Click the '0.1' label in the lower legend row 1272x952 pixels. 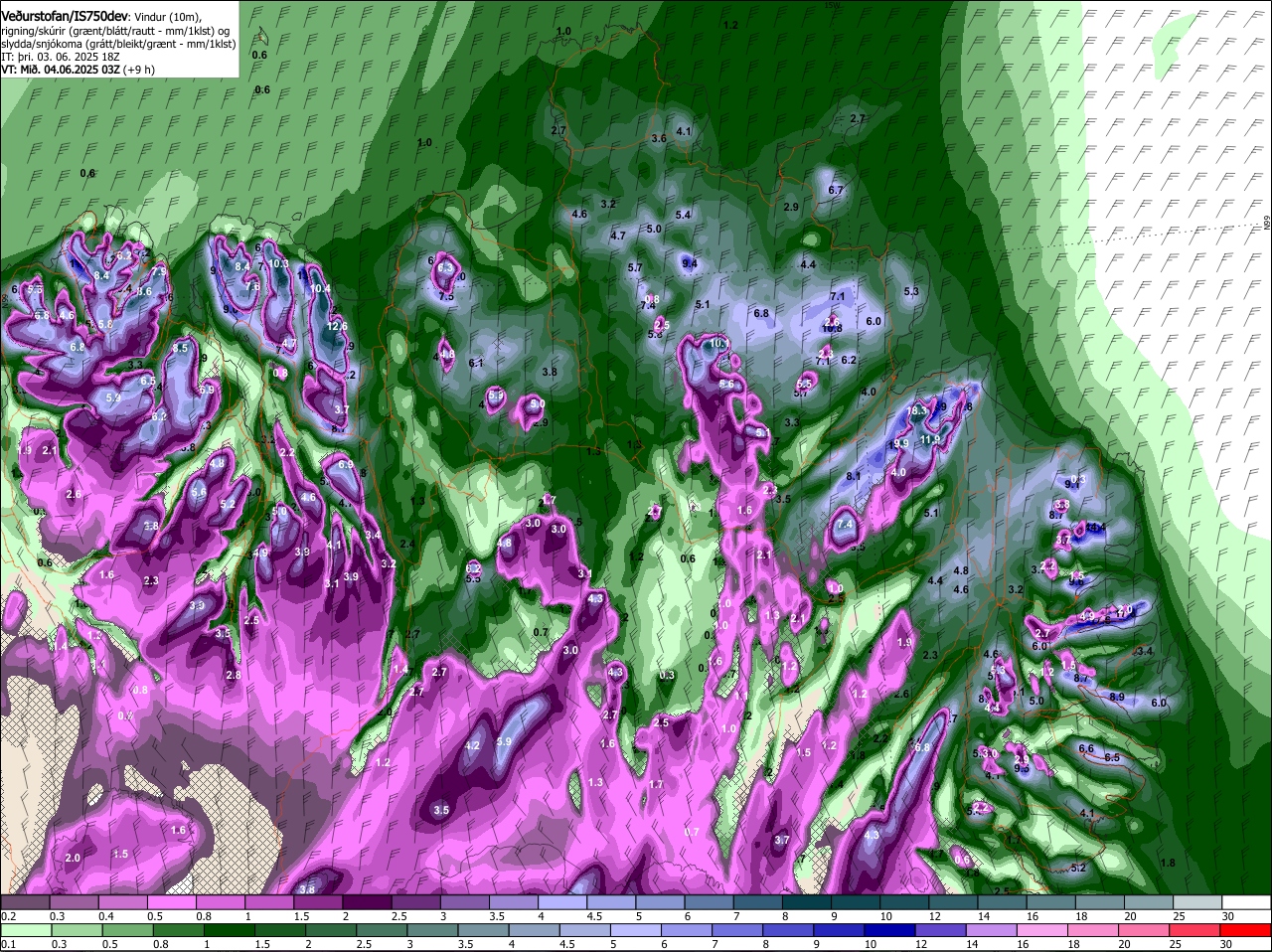(x=8, y=943)
